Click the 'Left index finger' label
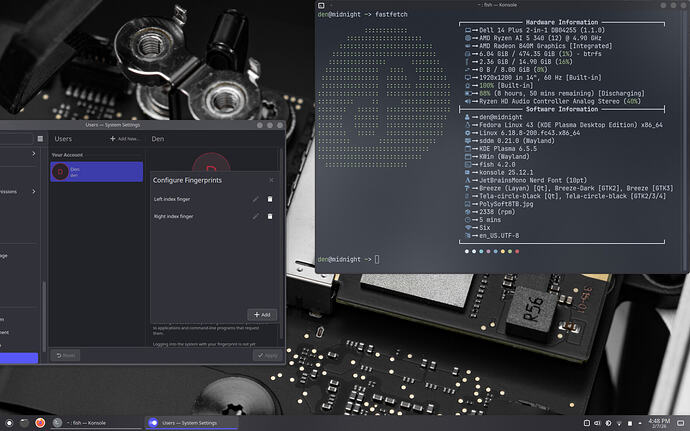 click(172, 199)
